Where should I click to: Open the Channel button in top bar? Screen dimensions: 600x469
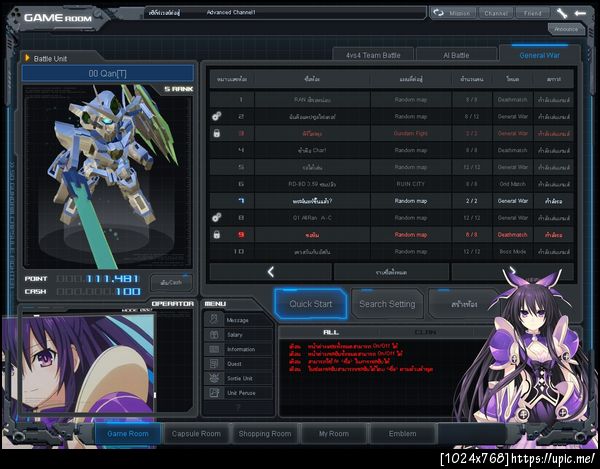click(x=496, y=13)
